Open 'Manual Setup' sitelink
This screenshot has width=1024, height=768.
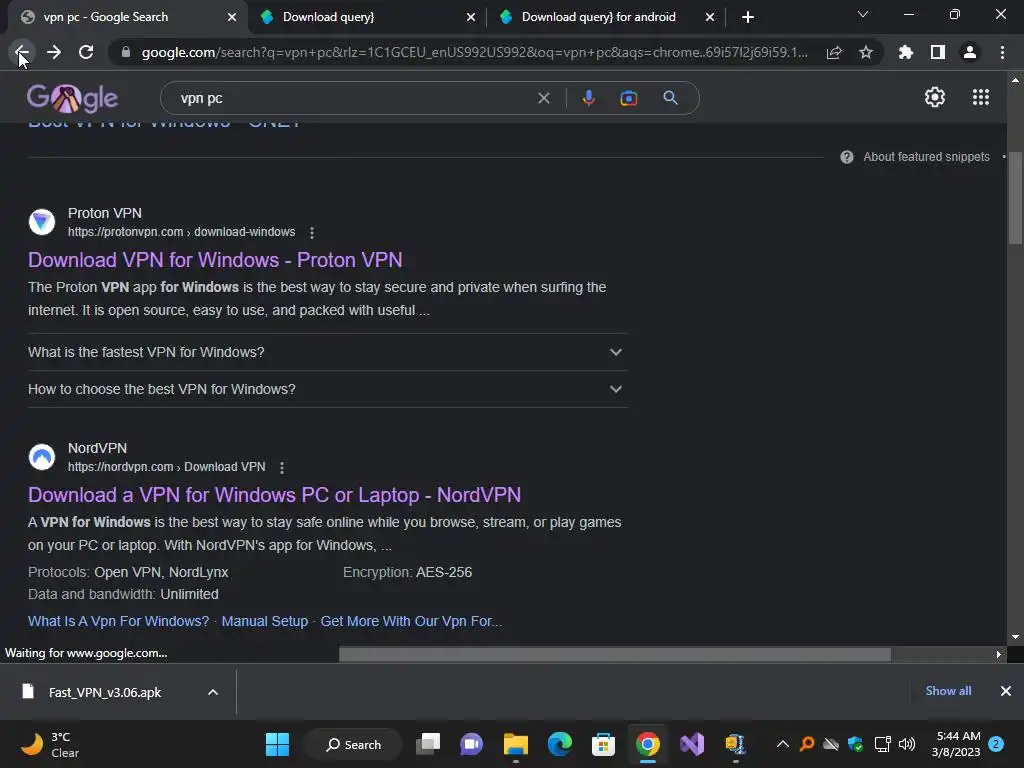[264, 621]
